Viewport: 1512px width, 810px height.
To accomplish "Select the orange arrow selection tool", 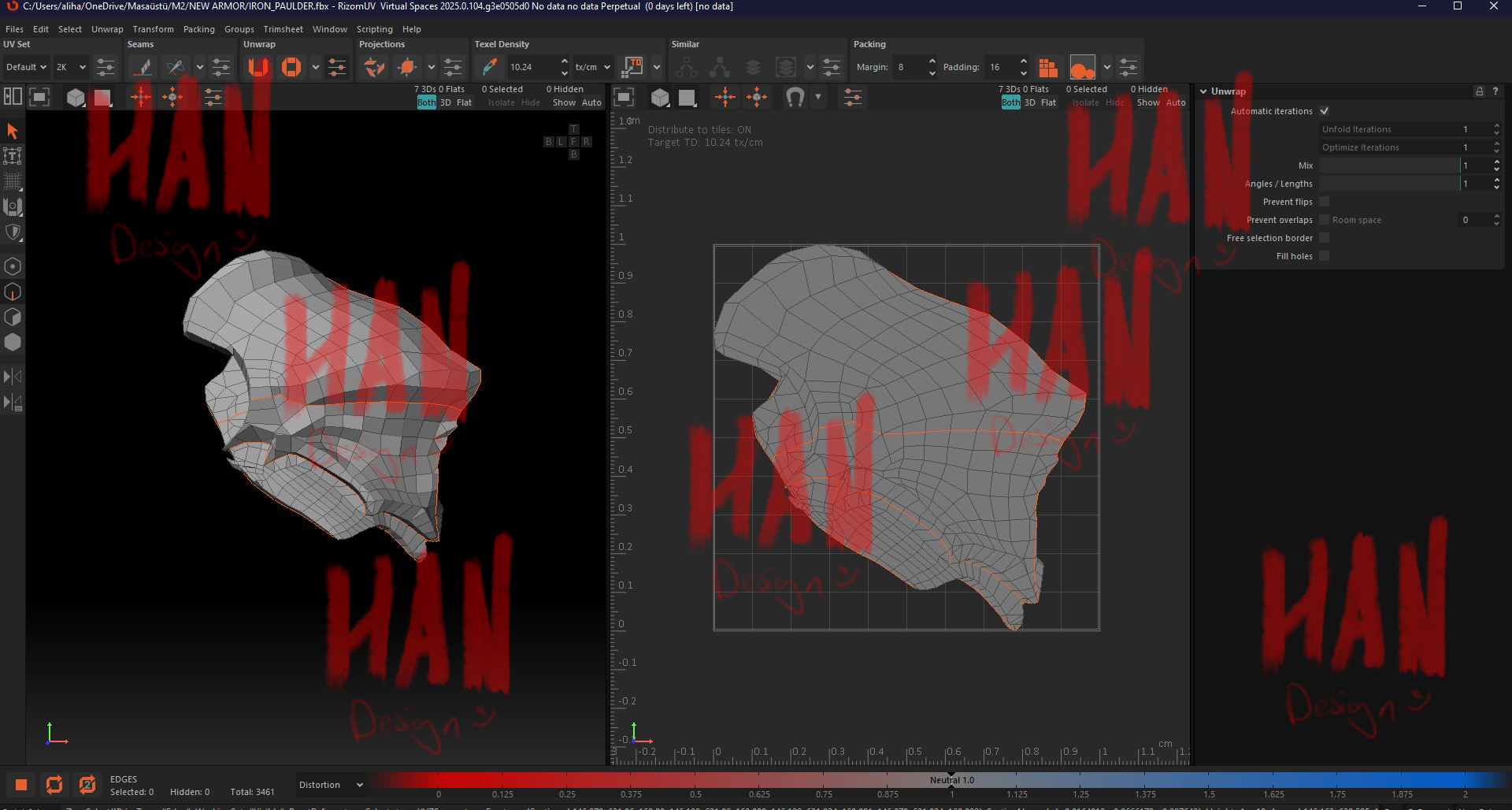I will [13, 131].
